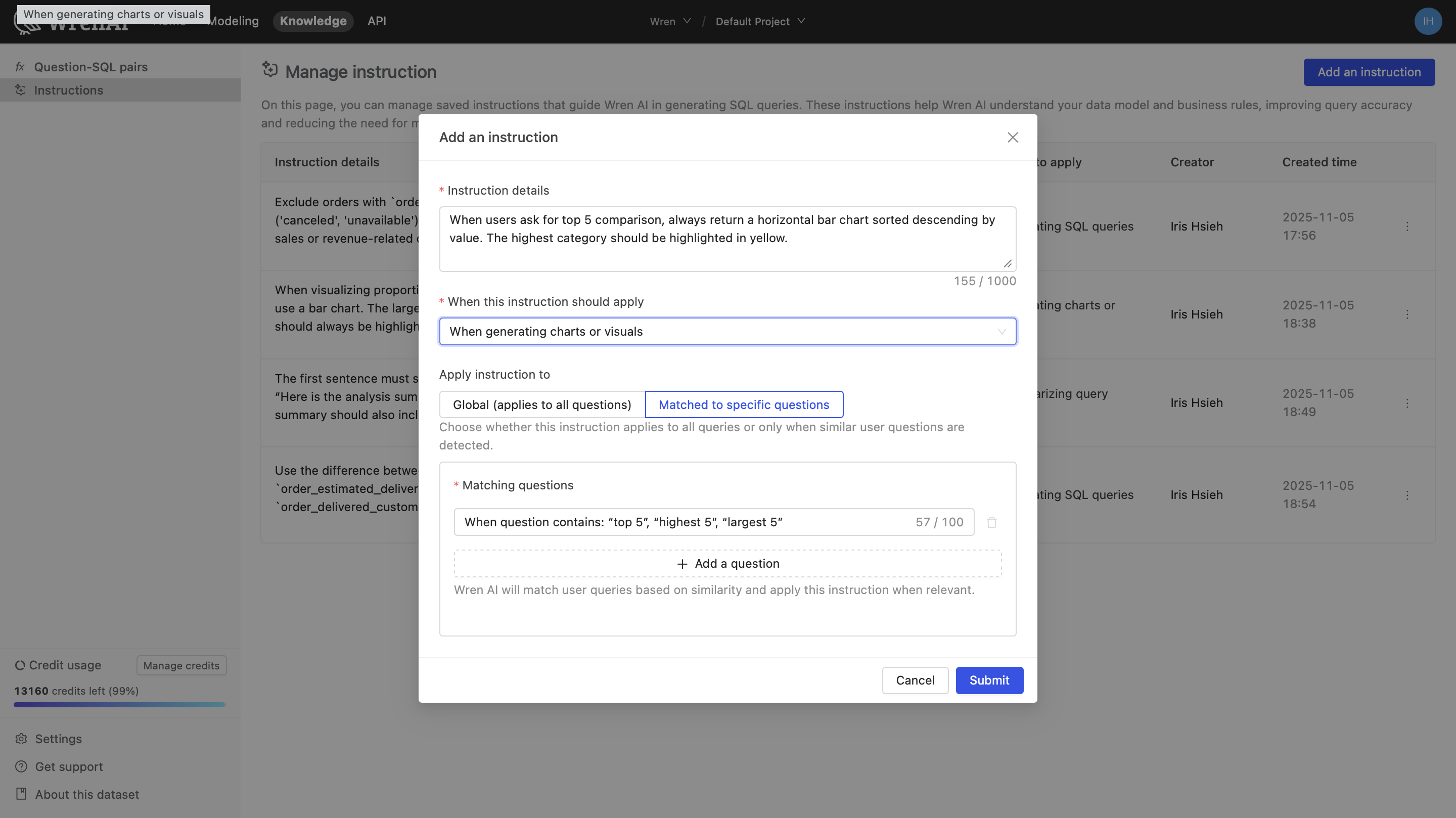Select Global (applies to all questions)
The width and height of the screenshot is (1456, 818).
click(541, 405)
